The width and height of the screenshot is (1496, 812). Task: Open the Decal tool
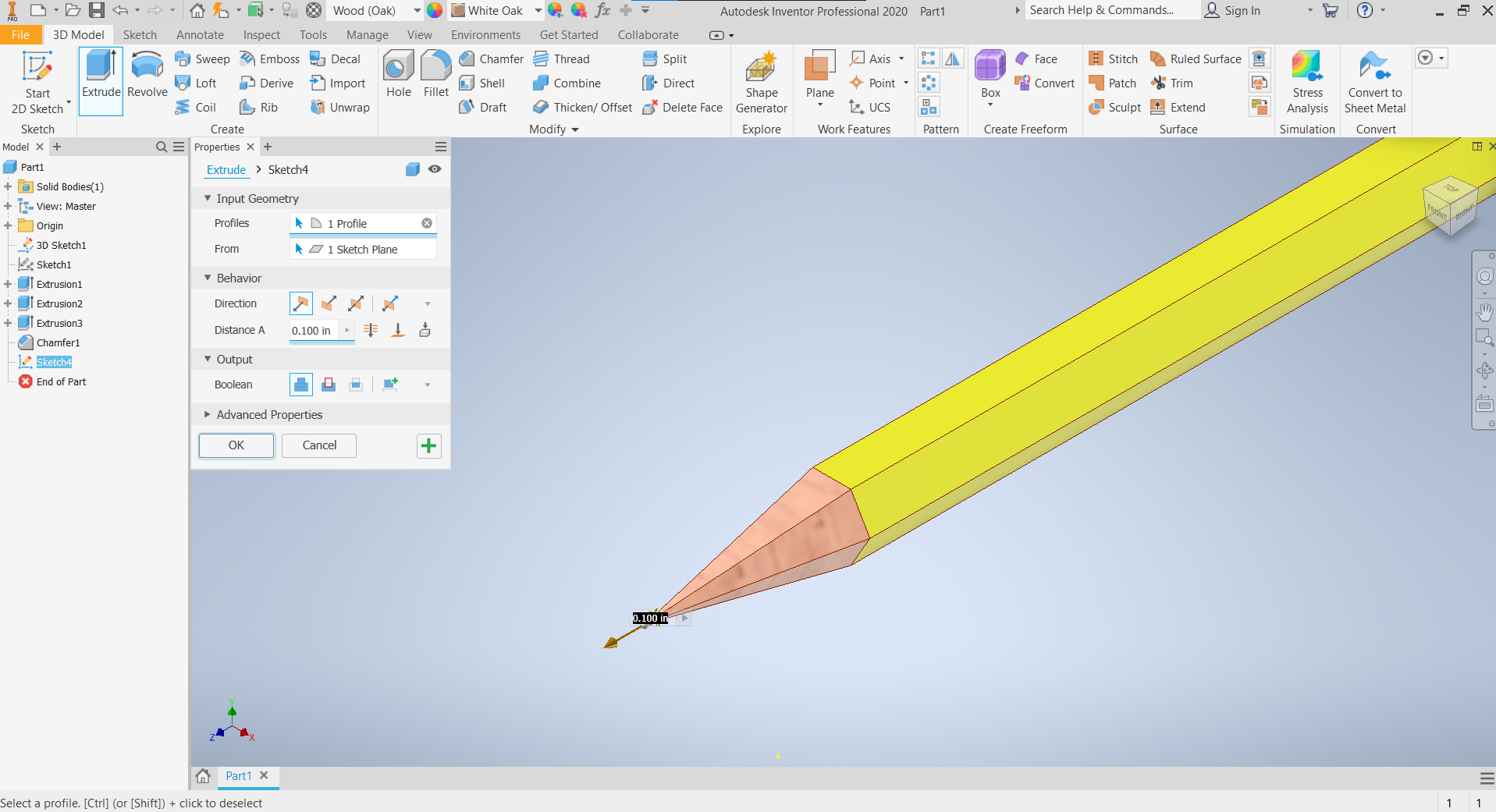(x=335, y=59)
